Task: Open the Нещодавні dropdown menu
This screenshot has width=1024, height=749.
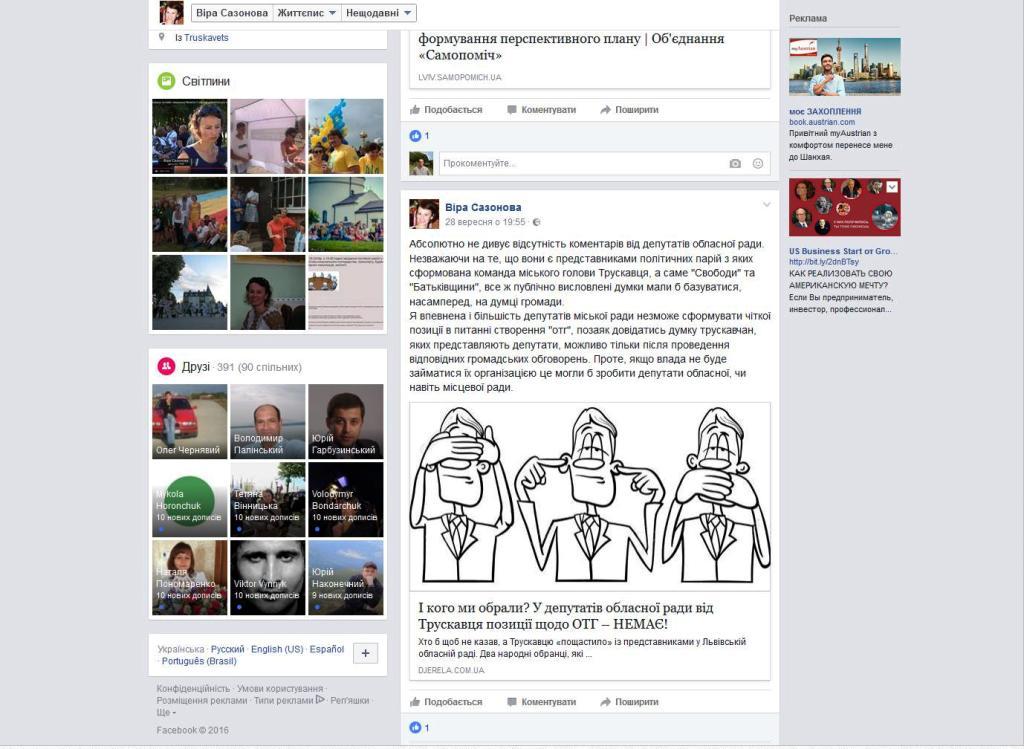Action: [x=379, y=13]
